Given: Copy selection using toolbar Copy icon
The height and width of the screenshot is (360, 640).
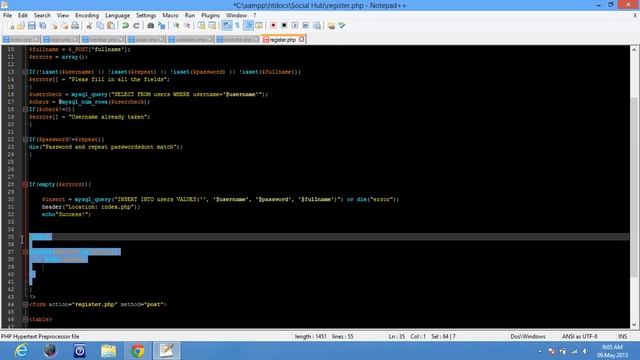Looking at the screenshot, I should [x=100, y=26].
